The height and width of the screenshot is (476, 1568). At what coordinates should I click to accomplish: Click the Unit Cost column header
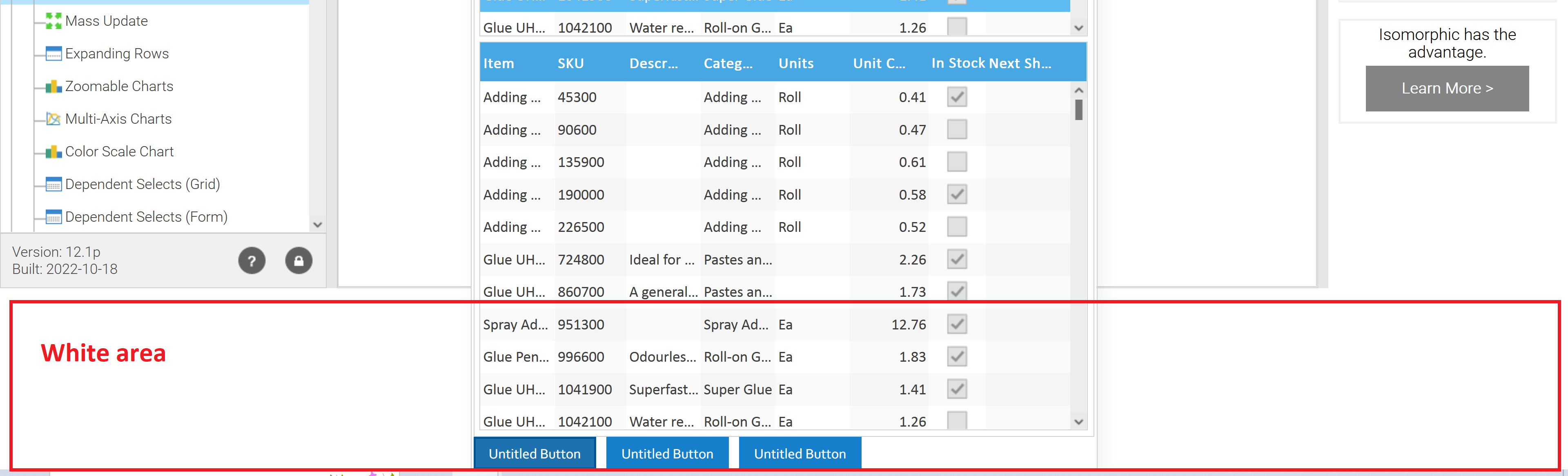pos(878,63)
